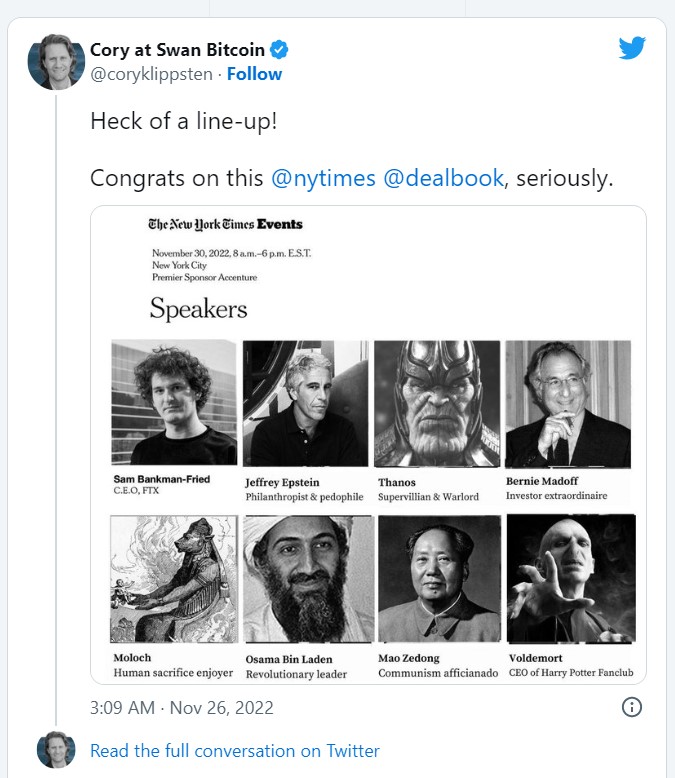Click the "Bernie Madoff" caption text
675x778 pixels.
542,481
